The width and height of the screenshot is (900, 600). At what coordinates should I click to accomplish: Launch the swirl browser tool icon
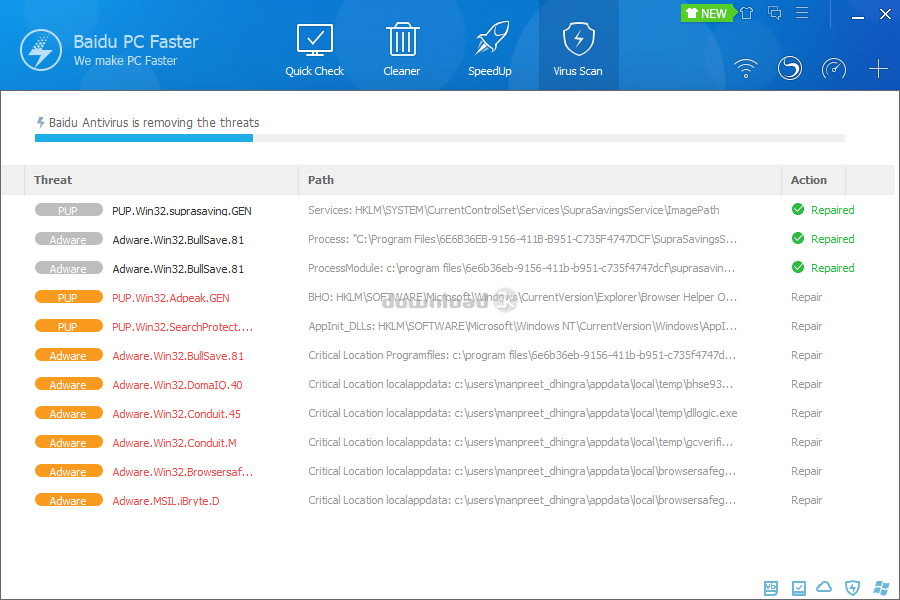pos(790,68)
